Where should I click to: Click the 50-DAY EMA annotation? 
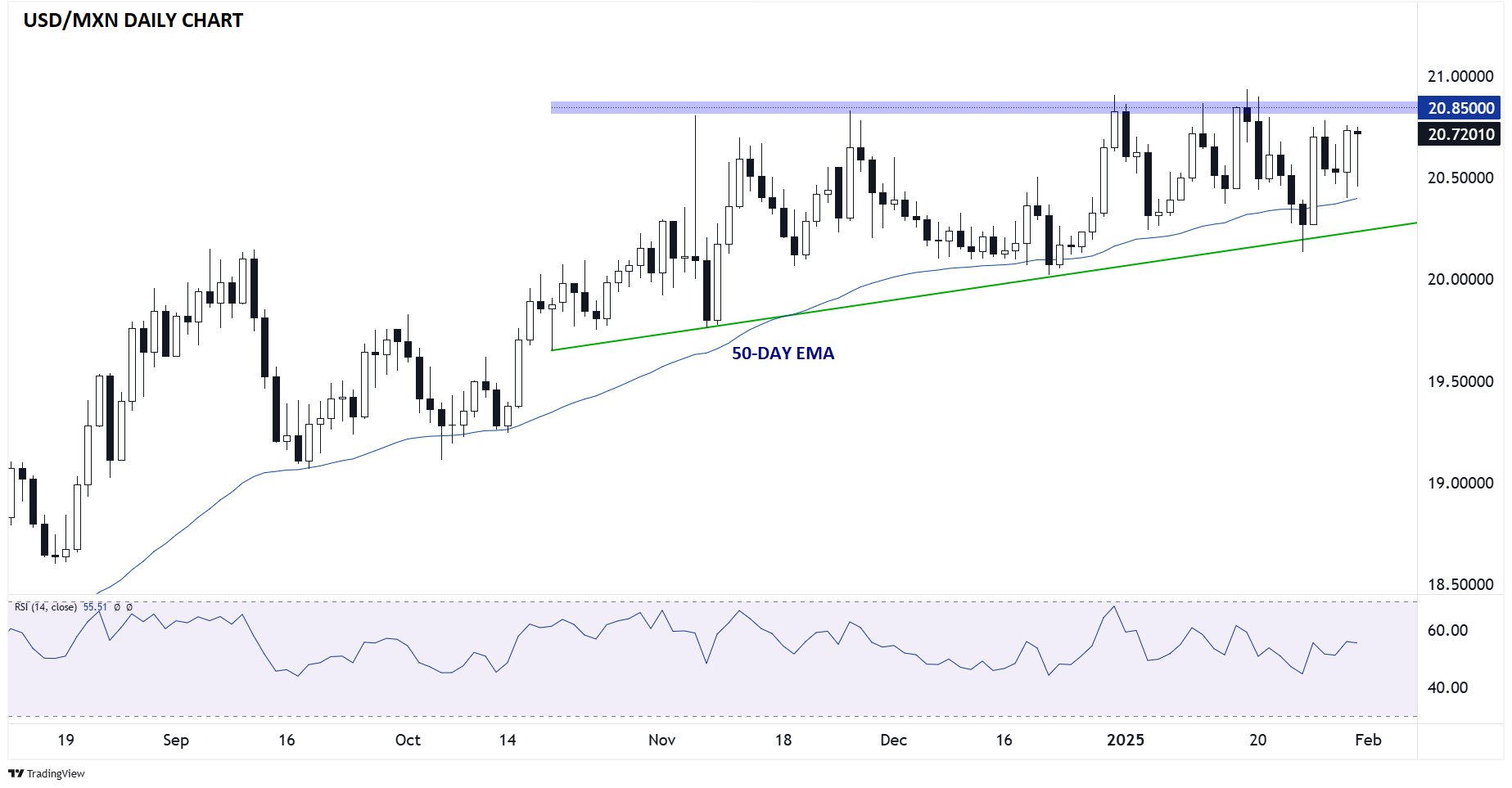(783, 353)
